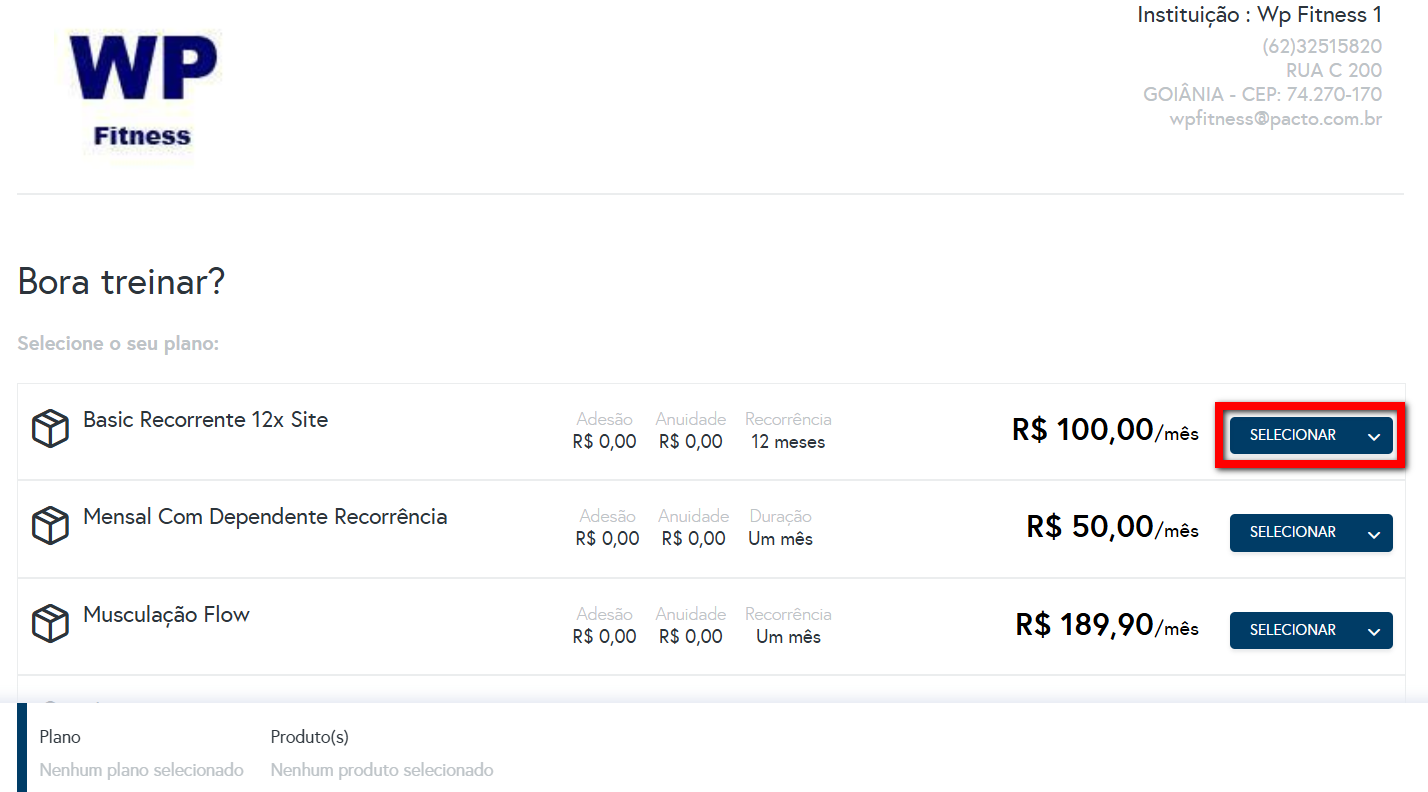Expand chevron on Musculação Flow select button
1428x792 pixels.
point(1374,631)
